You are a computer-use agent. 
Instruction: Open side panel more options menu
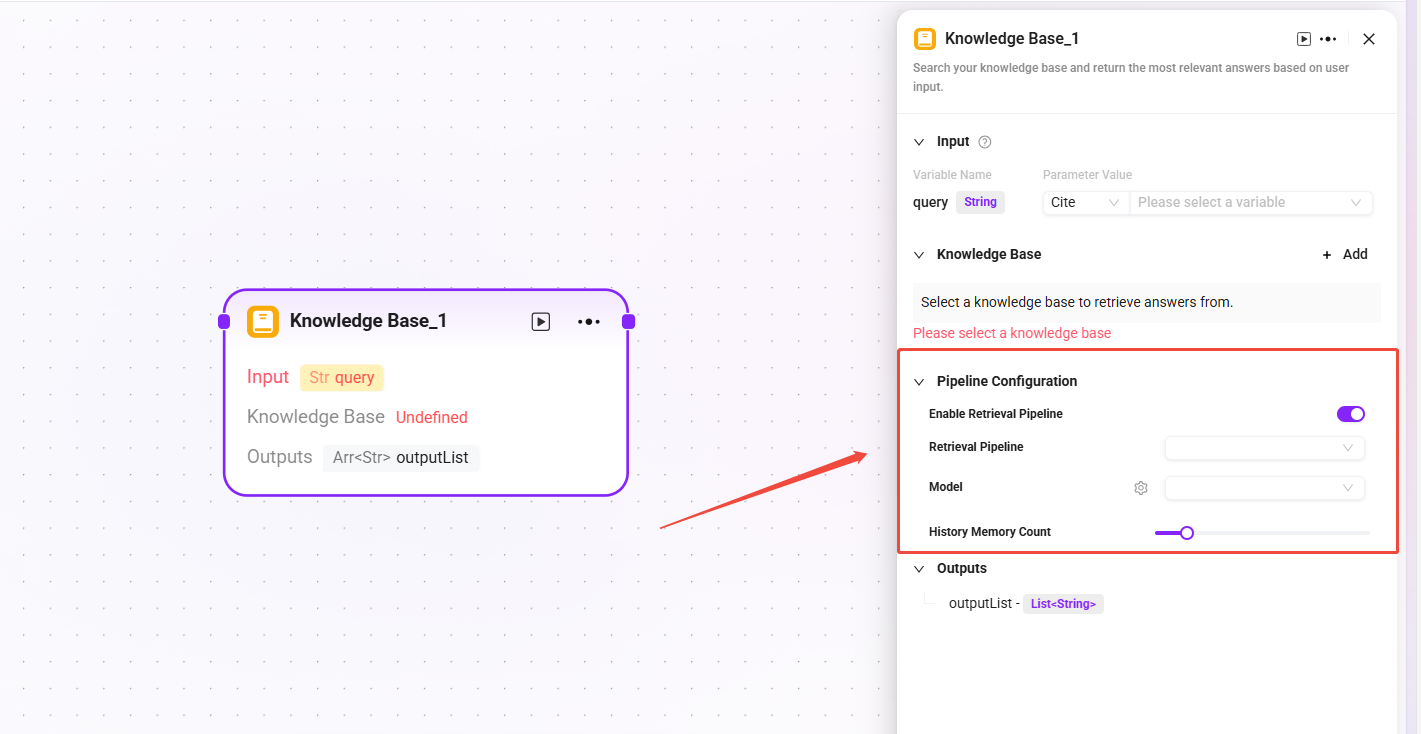tap(1328, 39)
